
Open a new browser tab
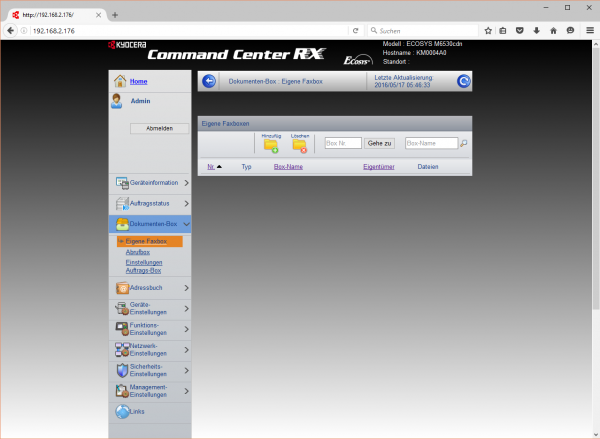(115, 14)
